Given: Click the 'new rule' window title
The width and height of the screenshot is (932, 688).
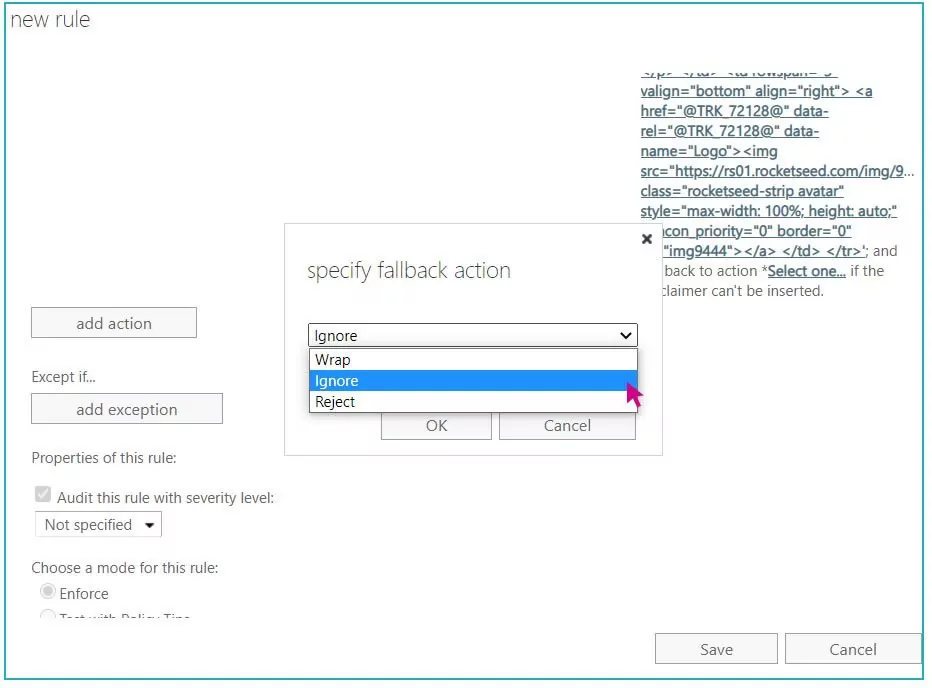Looking at the screenshot, I should pyautogui.click(x=51, y=20).
